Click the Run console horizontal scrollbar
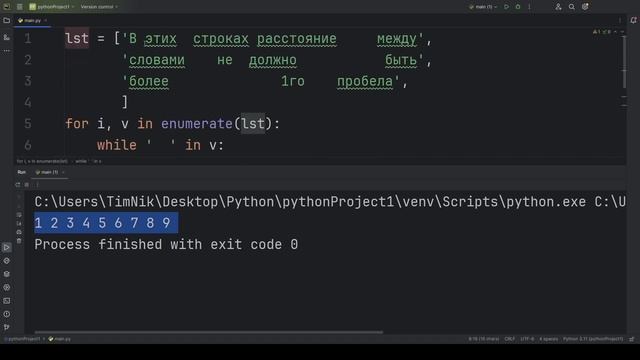Screen dimensions: 640x360 [209, 332]
